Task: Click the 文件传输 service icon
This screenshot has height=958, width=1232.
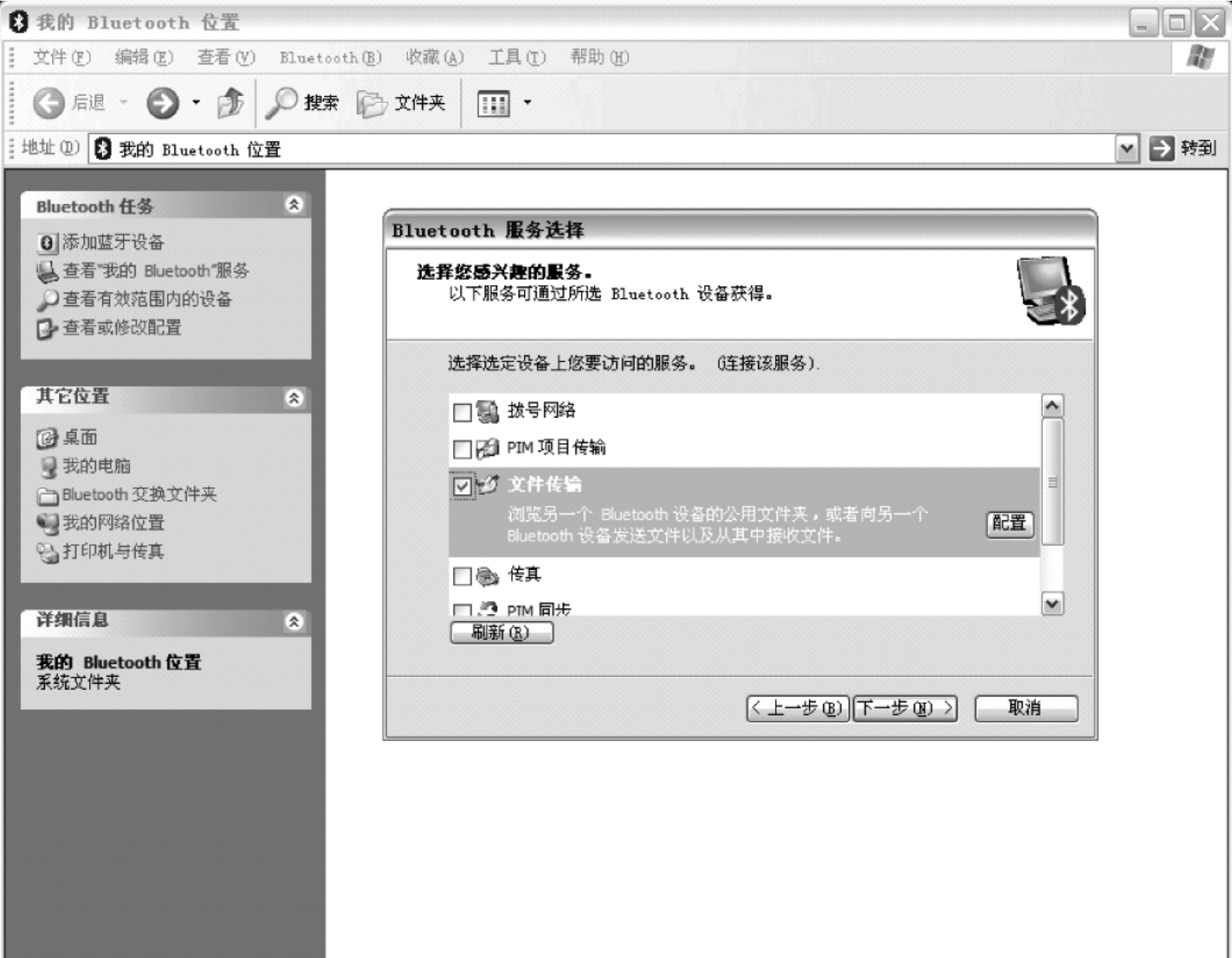Action: pos(487,485)
